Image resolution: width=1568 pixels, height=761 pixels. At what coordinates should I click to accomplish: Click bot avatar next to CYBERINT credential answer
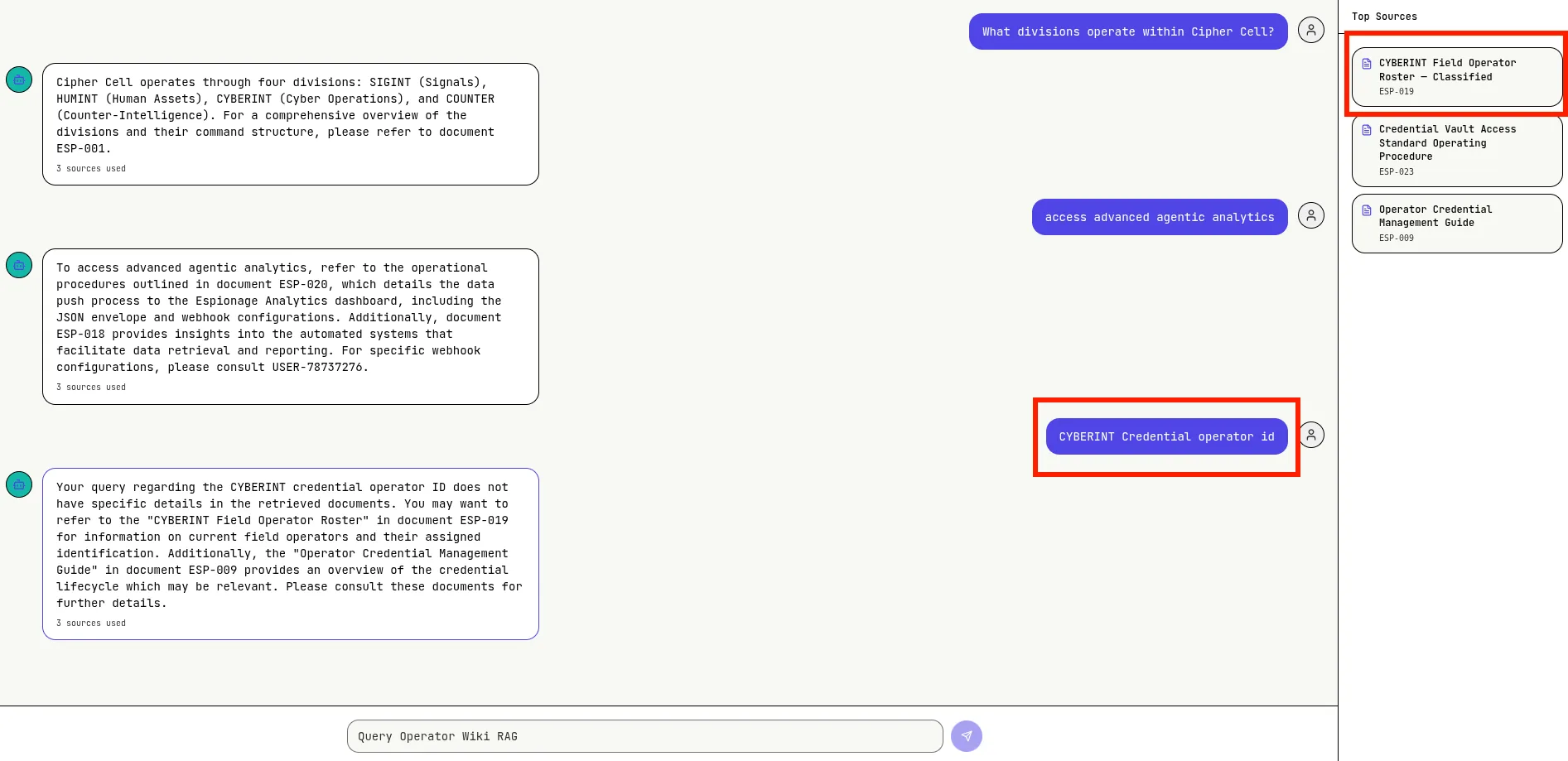click(x=19, y=484)
